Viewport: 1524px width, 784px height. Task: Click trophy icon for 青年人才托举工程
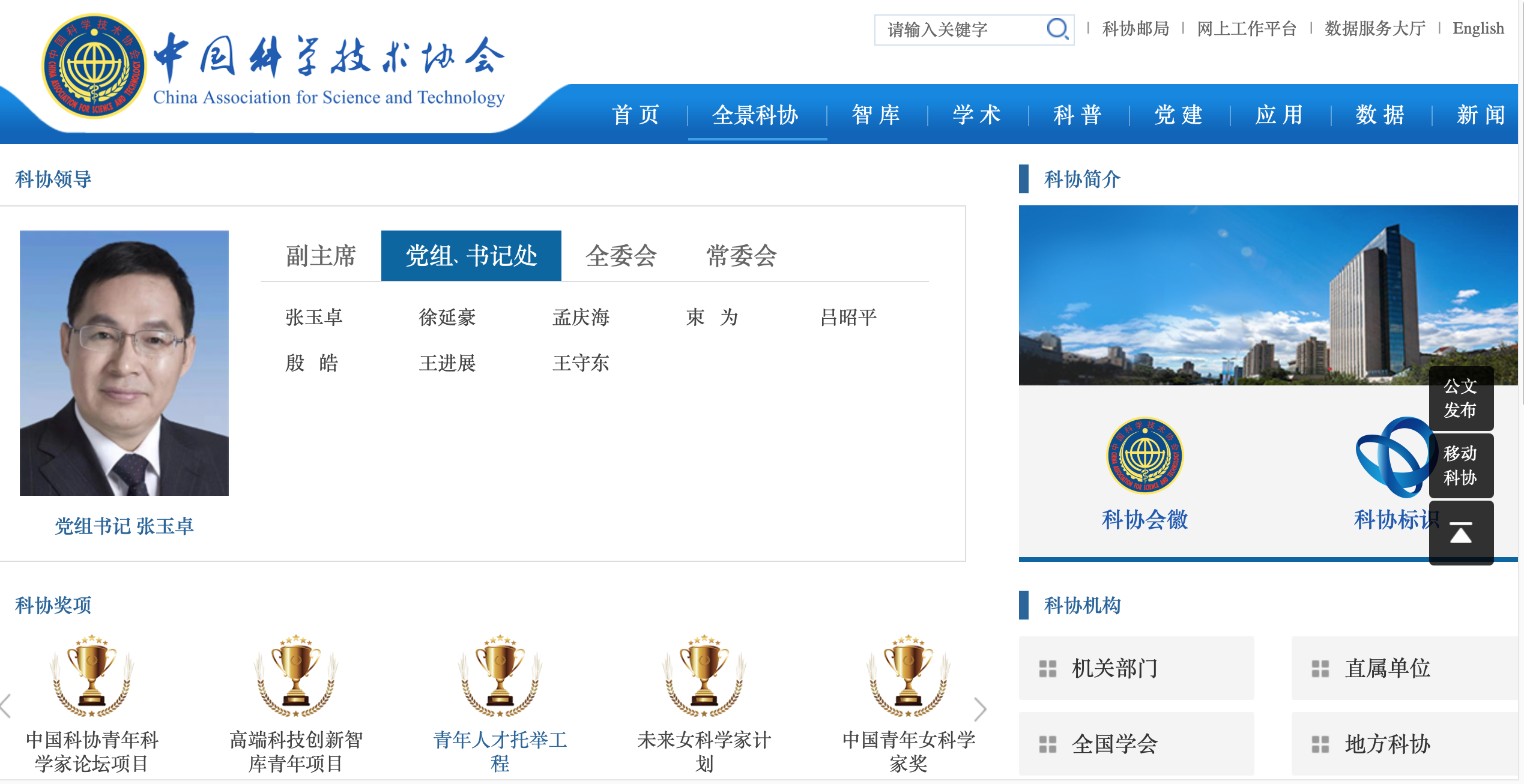(x=500, y=676)
